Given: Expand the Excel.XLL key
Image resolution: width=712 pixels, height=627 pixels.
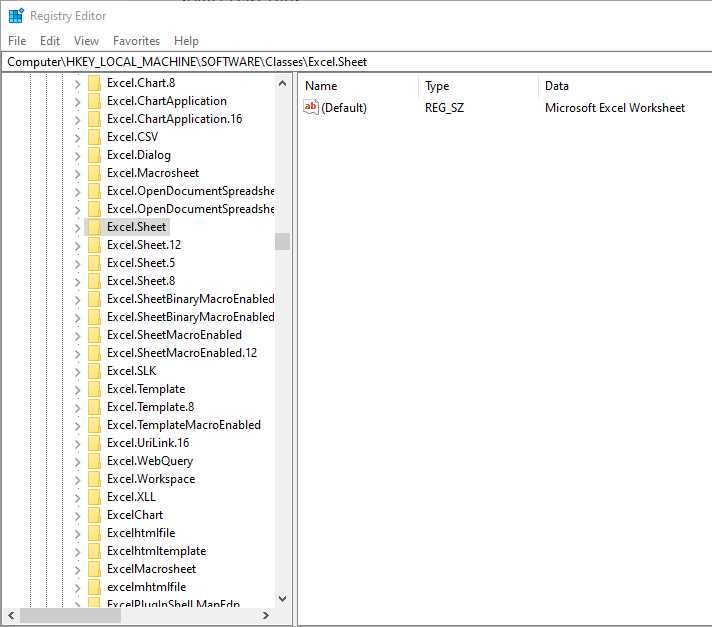Looking at the screenshot, I should point(77,498).
